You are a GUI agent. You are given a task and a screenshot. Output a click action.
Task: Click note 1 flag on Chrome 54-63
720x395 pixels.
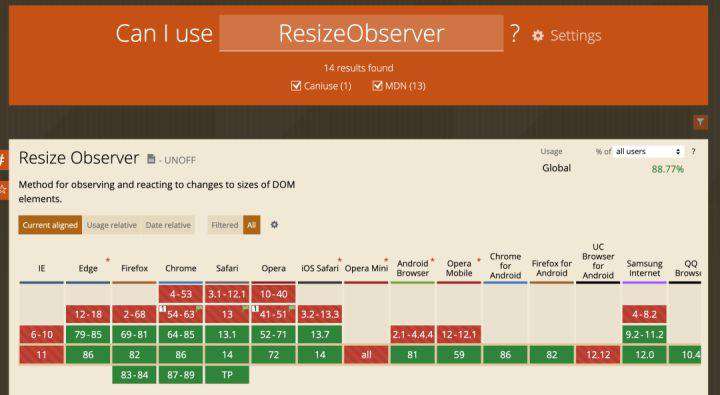(163, 309)
